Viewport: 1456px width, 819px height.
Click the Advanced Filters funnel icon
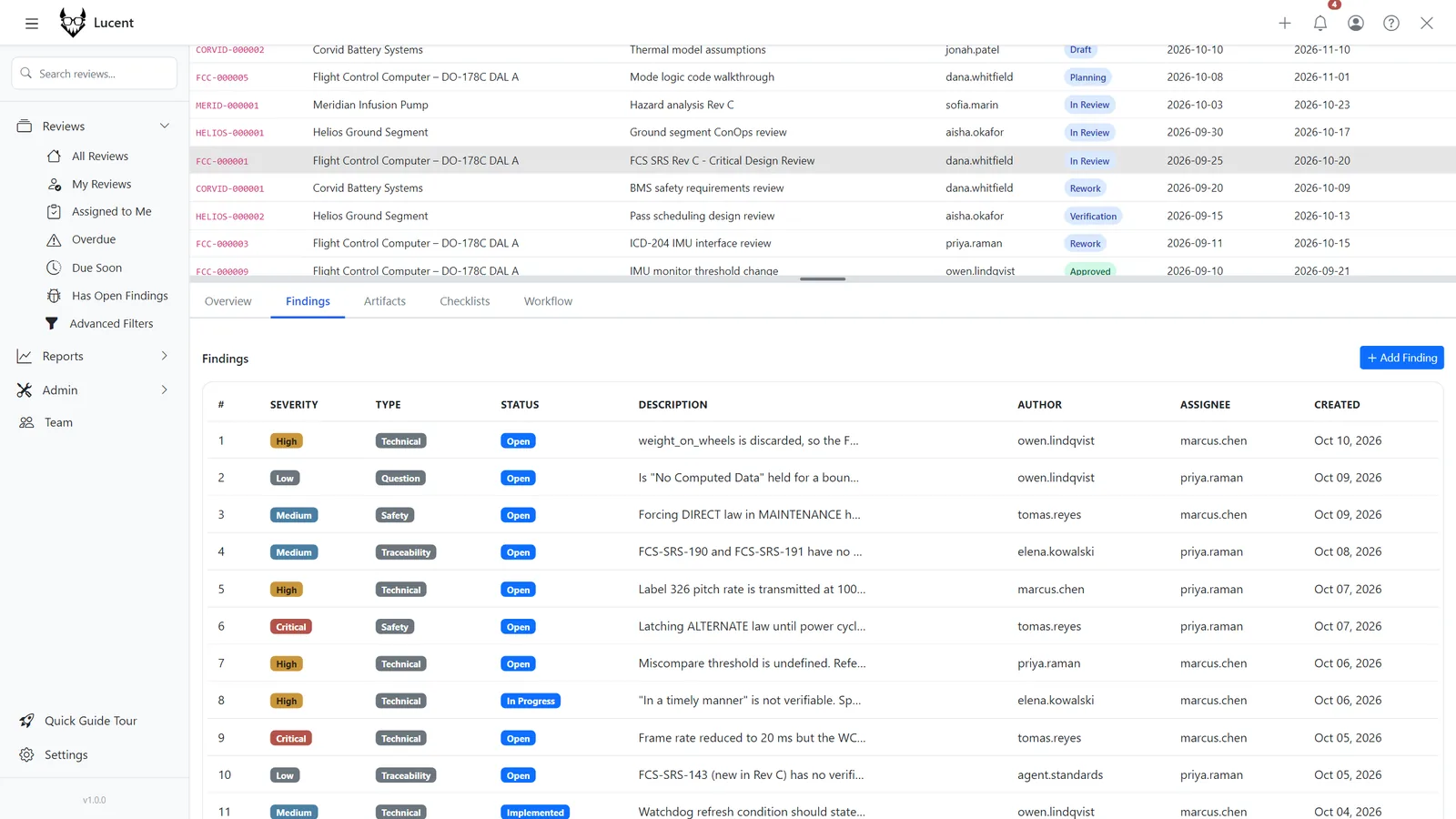pyautogui.click(x=52, y=324)
